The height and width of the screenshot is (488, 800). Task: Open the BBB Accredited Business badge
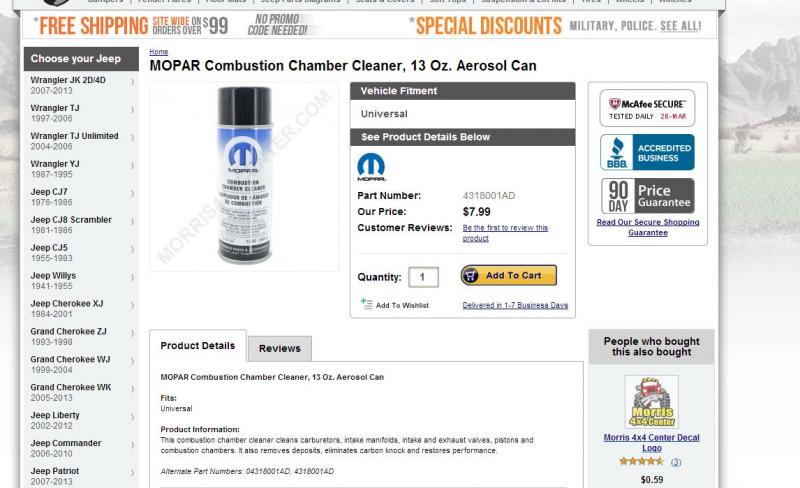point(647,152)
